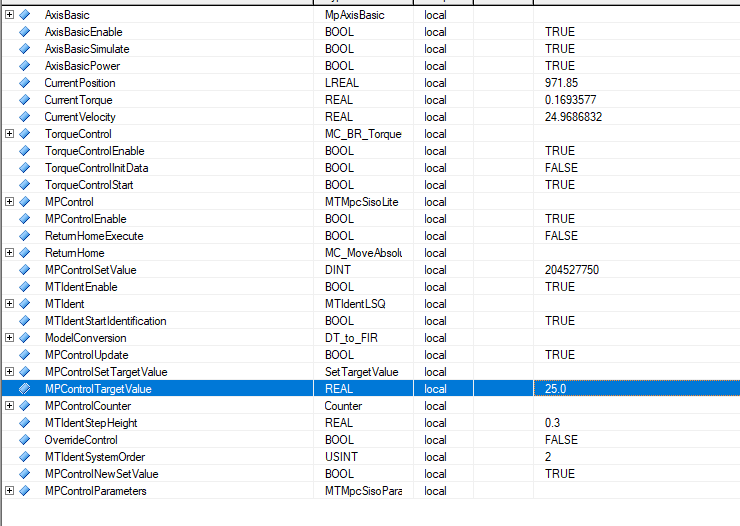Click the TRUE value of AxisBasicSimulate
Image resolution: width=740 pixels, height=526 pixels.
[x=560, y=49]
